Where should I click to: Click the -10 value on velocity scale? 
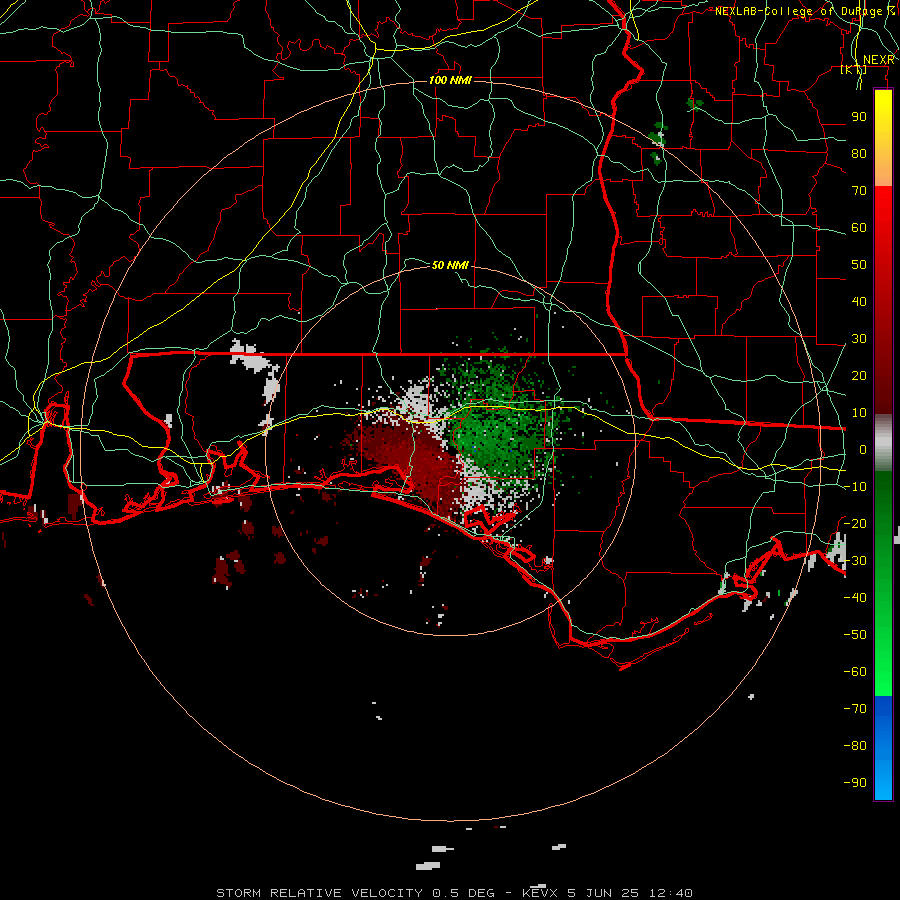click(855, 487)
